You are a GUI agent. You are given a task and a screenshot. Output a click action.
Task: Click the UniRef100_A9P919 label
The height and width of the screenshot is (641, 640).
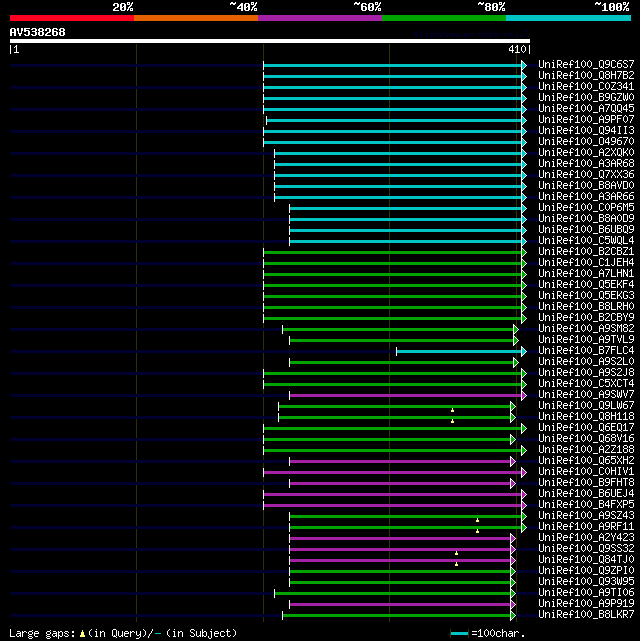(x=586, y=604)
